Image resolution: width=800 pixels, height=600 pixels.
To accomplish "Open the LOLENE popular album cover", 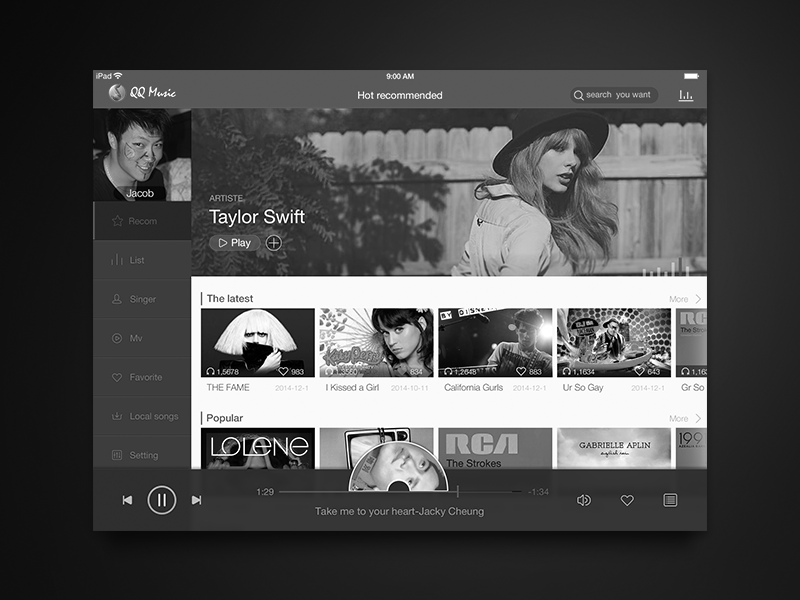I will click(x=258, y=448).
